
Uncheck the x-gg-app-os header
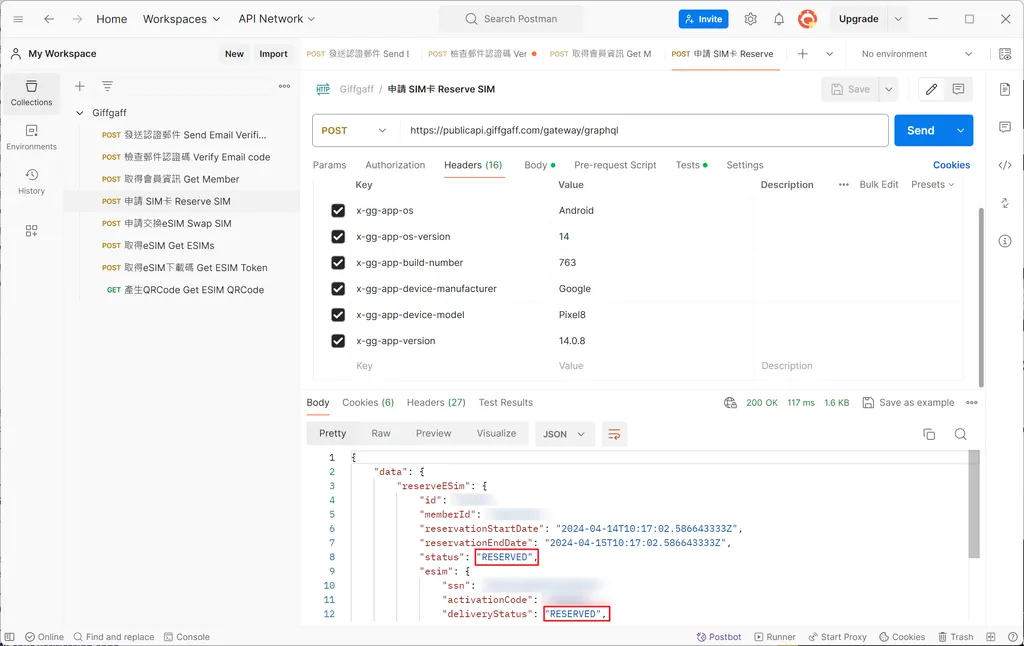337,210
